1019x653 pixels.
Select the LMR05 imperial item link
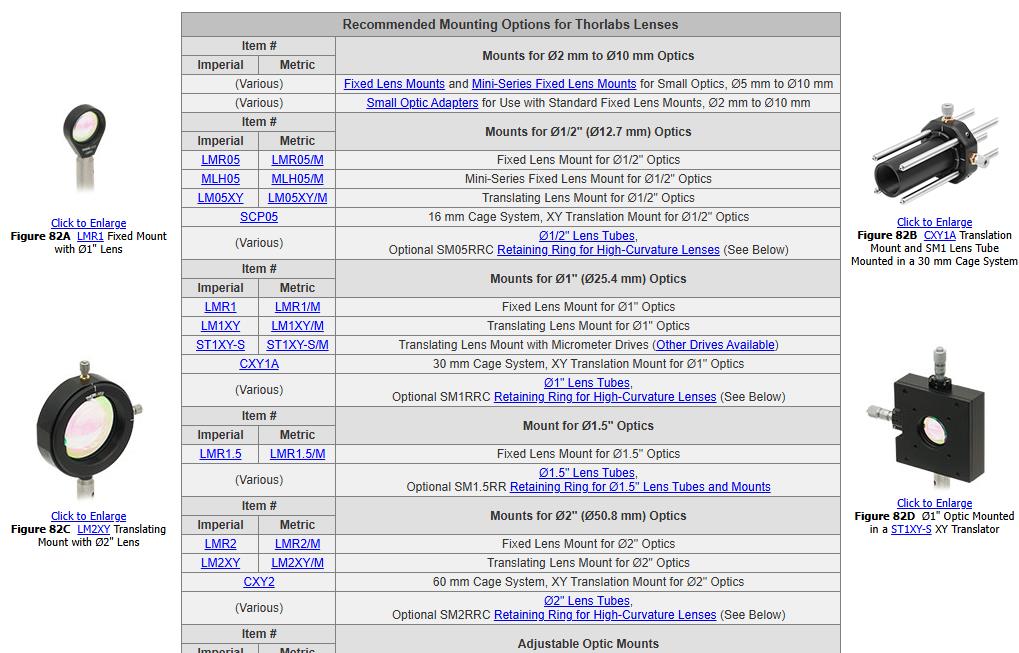tap(220, 160)
